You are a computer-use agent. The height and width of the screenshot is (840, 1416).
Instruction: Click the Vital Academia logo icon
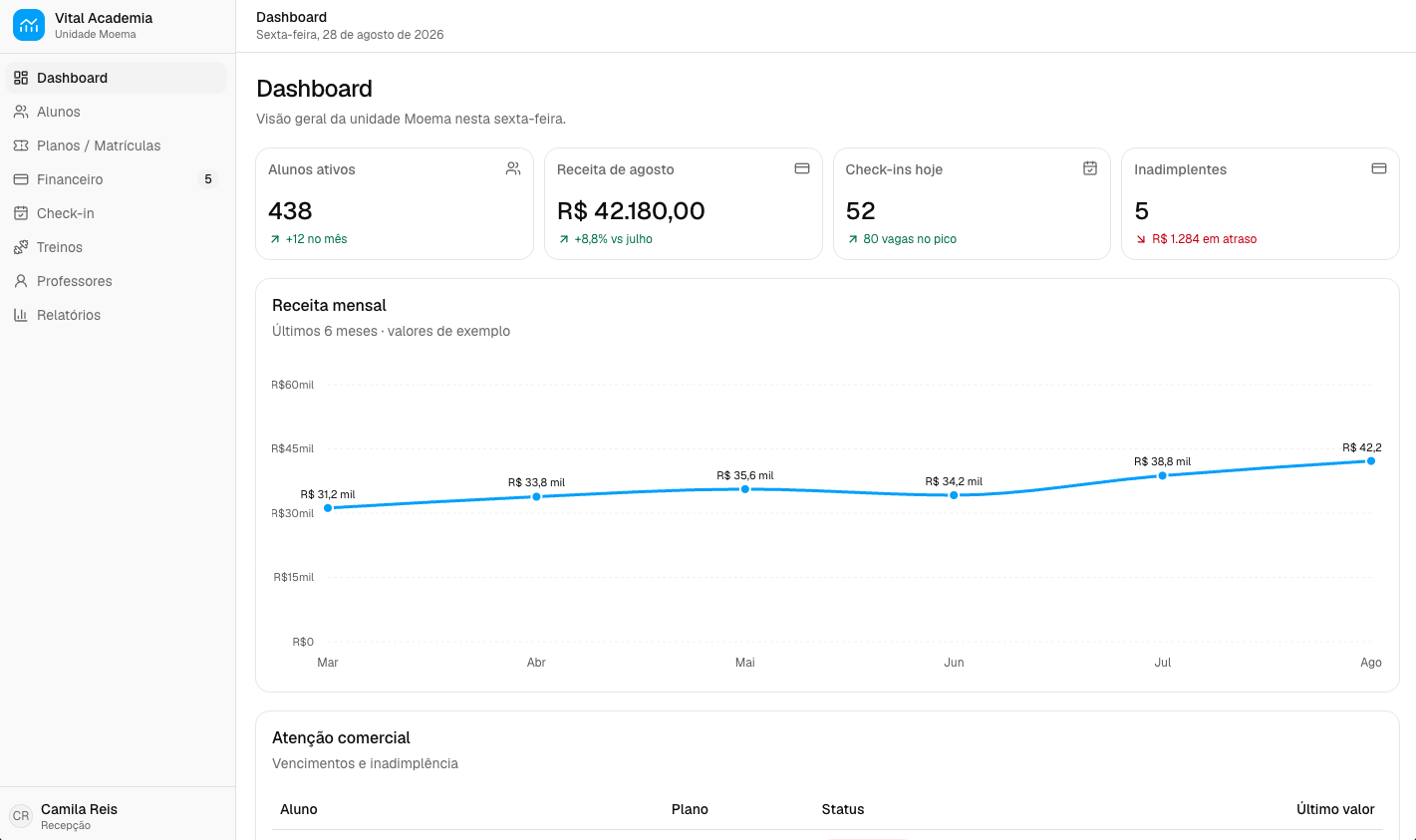coord(29,25)
